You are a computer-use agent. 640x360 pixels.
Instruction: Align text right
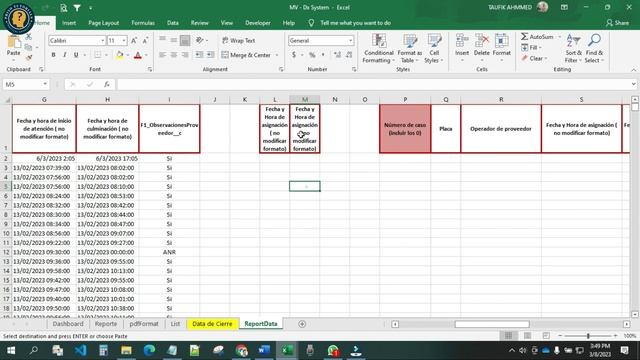pyautogui.click(x=185, y=55)
